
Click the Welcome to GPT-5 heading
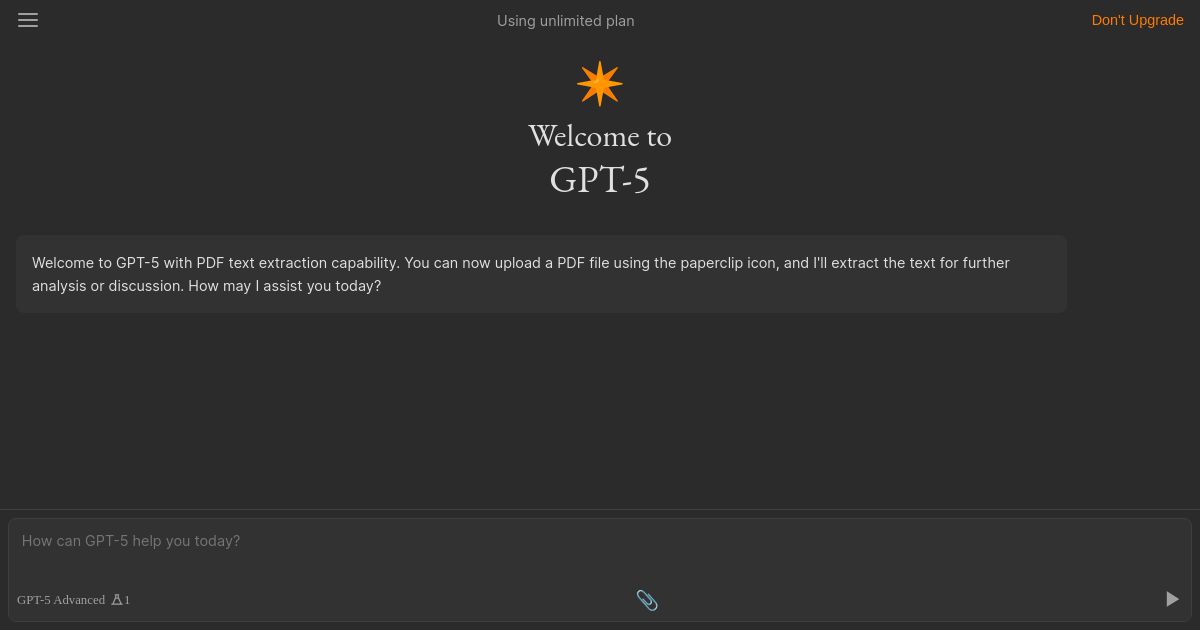(599, 136)
